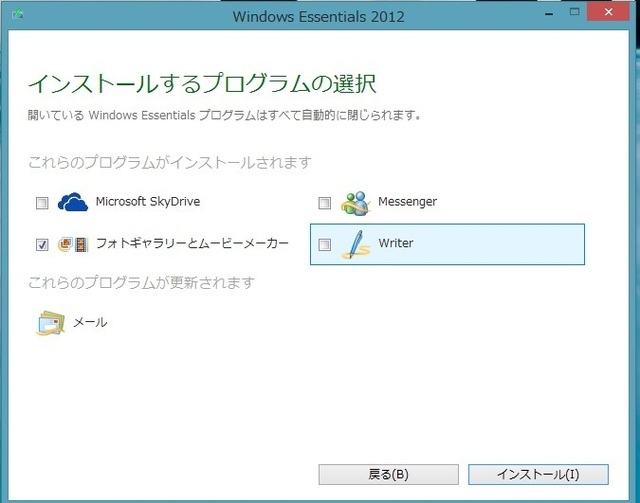This screenshot has width=640, height=503.
Task: Close the Windows Essentials 2012 window
Action: coord(608,12)
